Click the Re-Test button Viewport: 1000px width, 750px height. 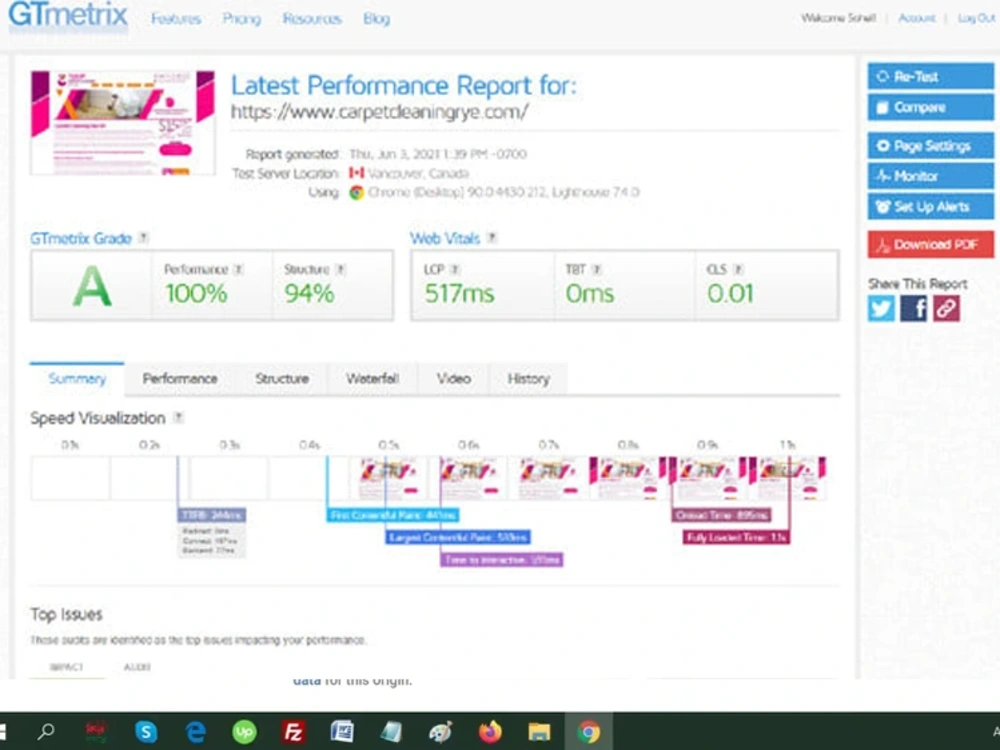[x=930, y=77]
